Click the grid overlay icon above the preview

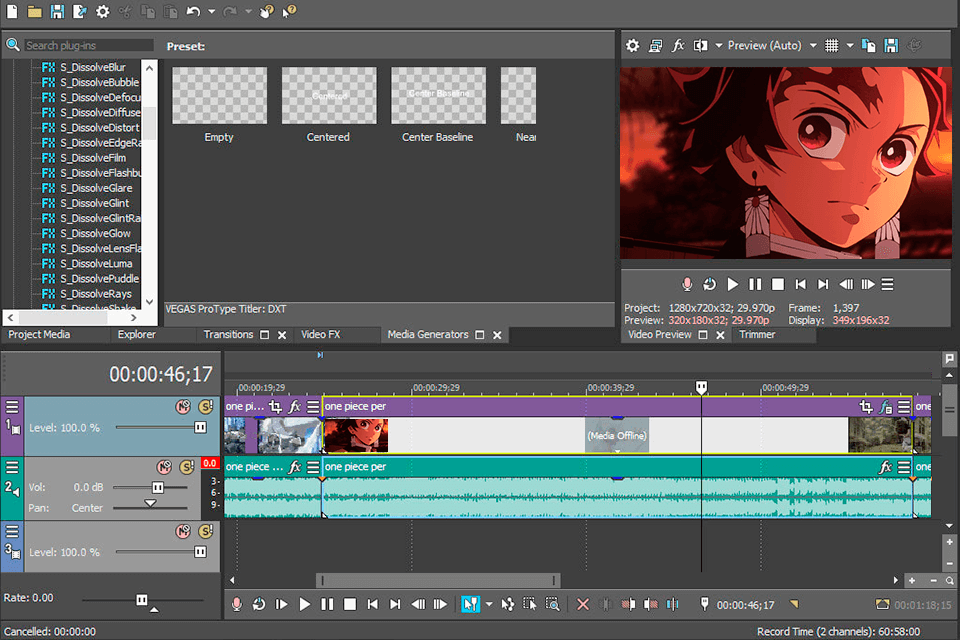click(x=832, y=45)
